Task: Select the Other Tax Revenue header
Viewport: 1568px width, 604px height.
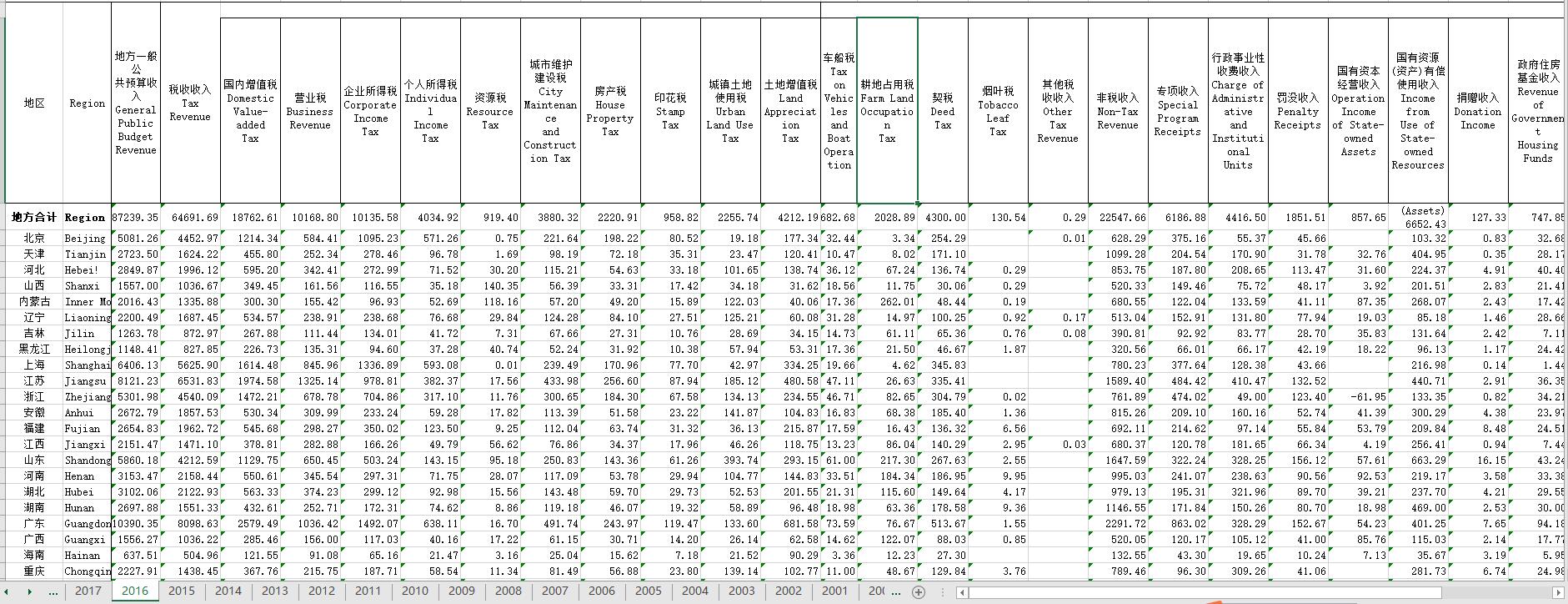Action: (x=1058, y=111)
